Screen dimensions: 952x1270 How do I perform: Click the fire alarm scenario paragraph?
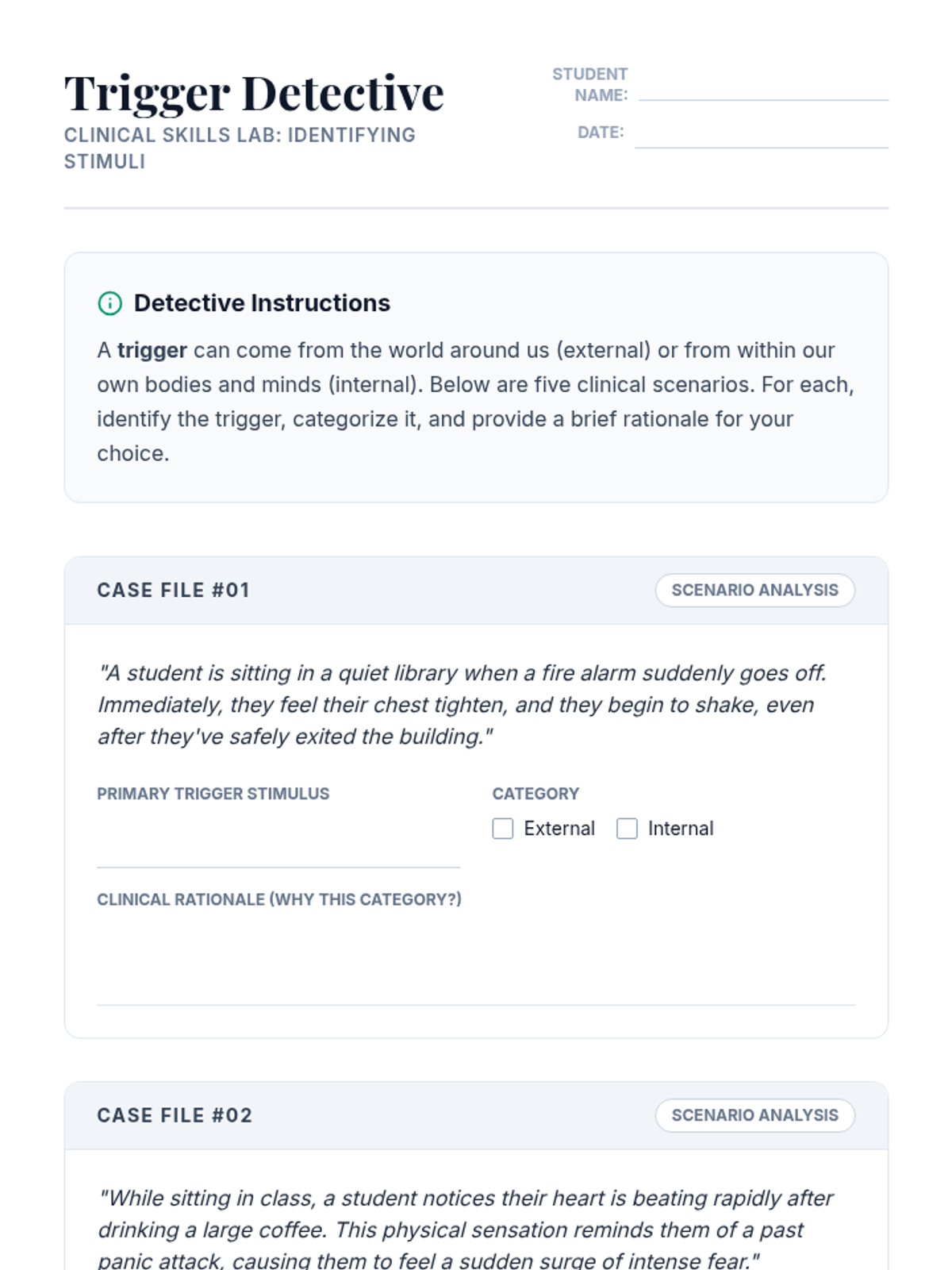click(462, 705)
